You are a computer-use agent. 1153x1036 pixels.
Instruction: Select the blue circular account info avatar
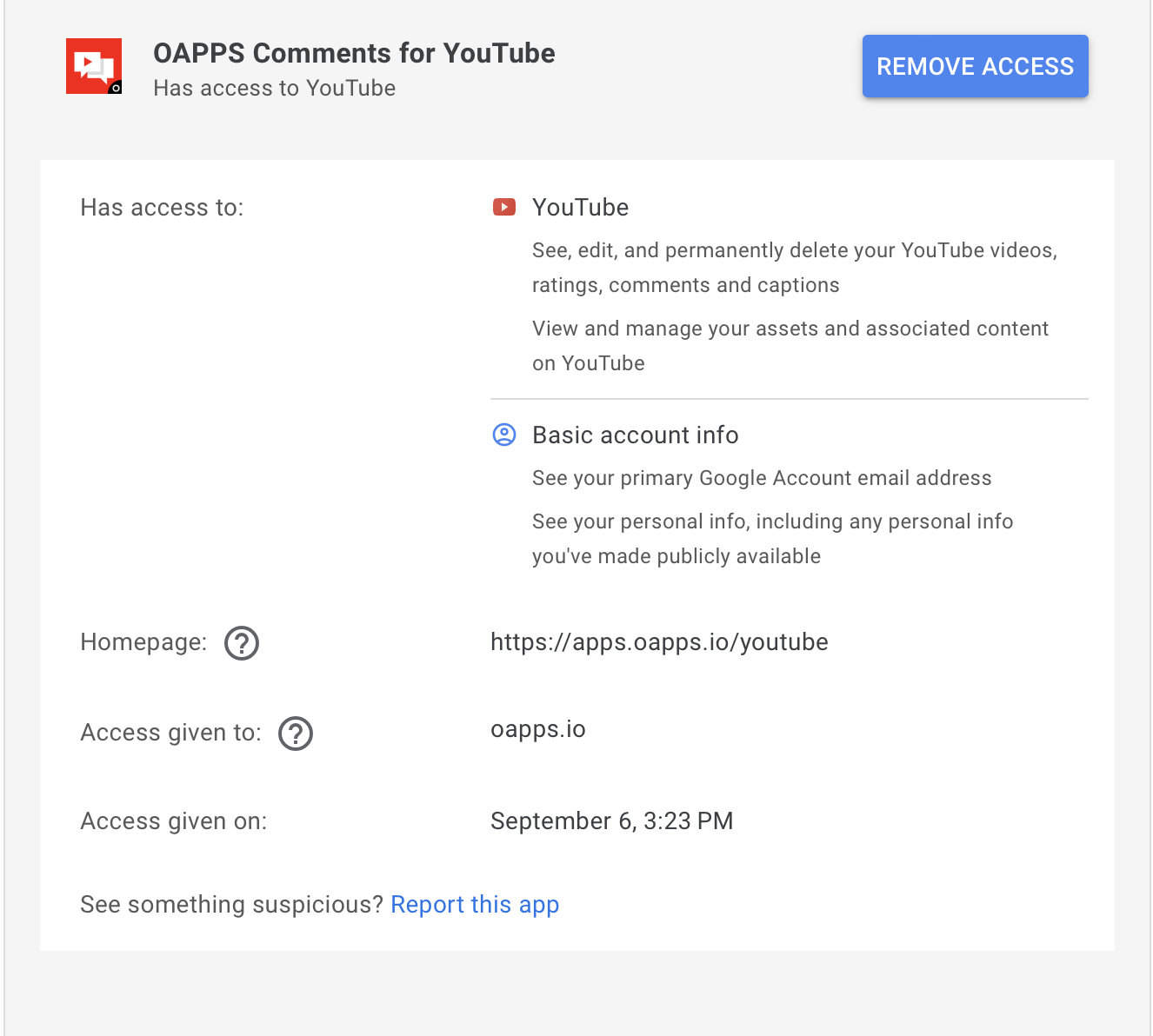[x=503, y=435]
